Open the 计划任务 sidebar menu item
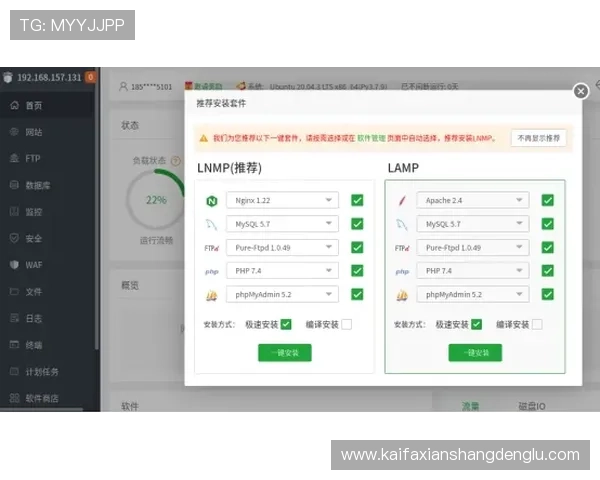This screenshot has height=480, width=600. pos(47,372)
